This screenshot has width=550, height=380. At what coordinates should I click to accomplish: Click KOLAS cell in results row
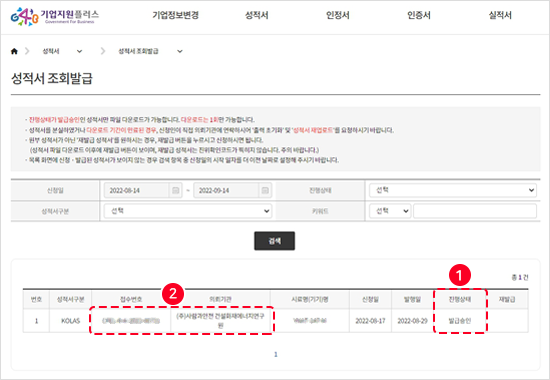pyautogui.click(x=71, y=321)
